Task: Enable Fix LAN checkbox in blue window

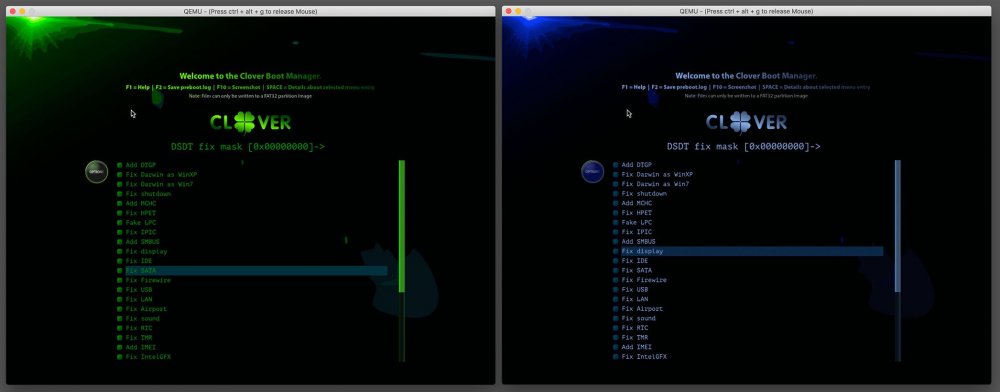Action: tap(615, 299)
